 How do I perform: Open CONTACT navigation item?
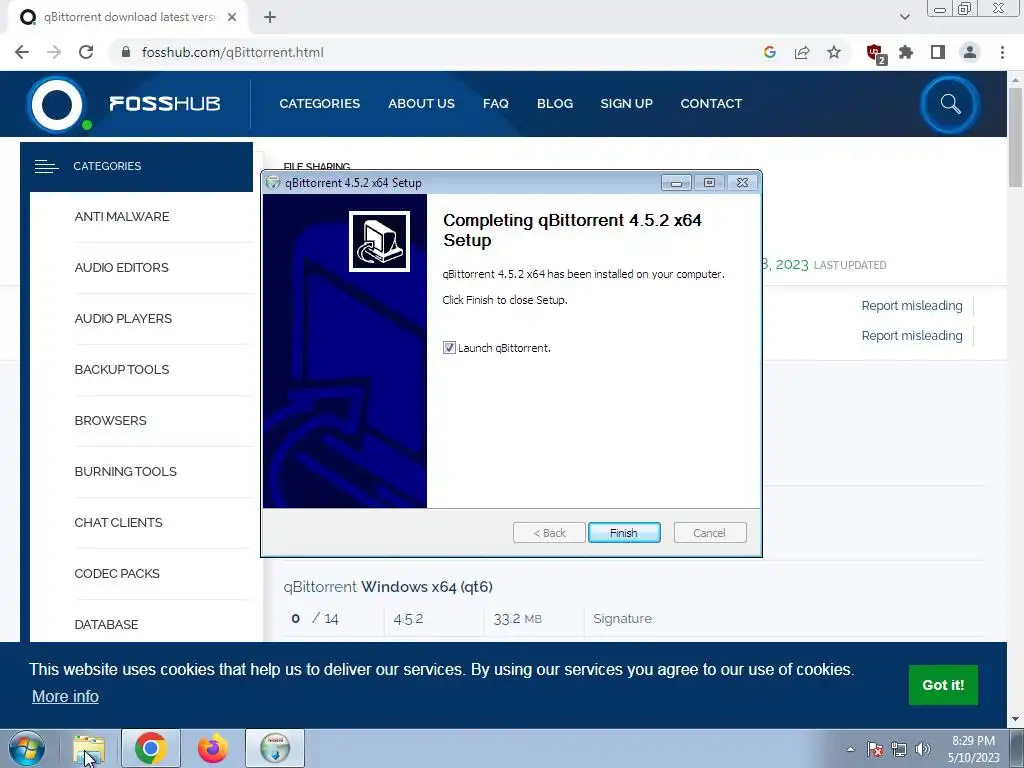(711, 104)
